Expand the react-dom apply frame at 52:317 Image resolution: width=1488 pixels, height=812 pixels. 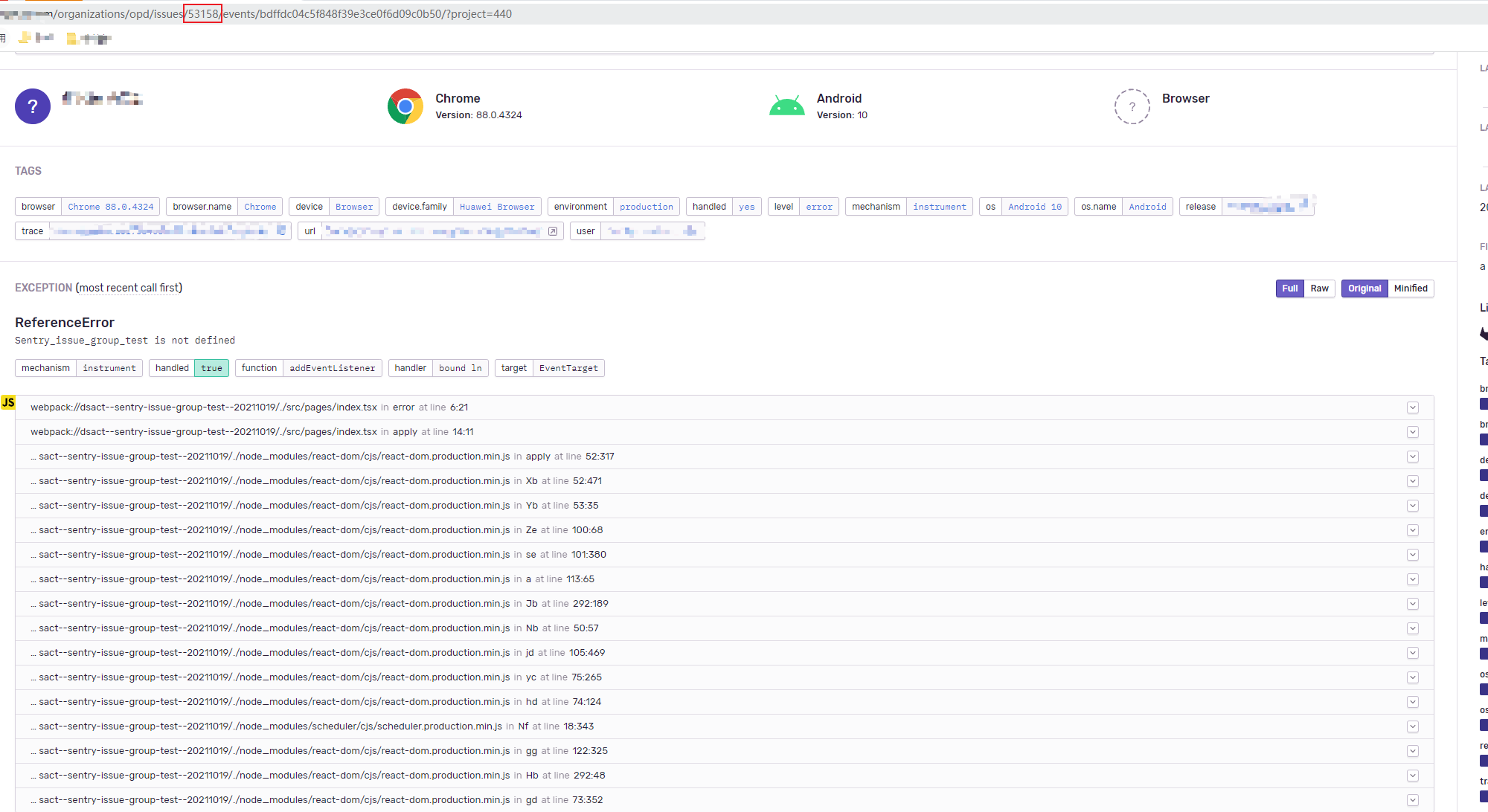[x=1413, y=457]
